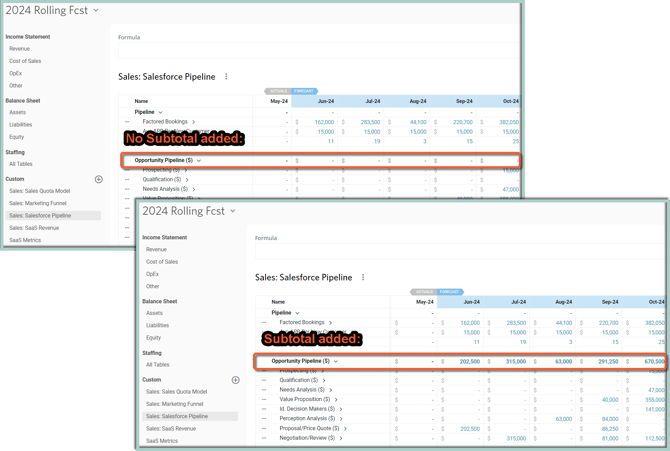This screenshot has height=451, width=670.
Task: Open the three-dot menu by the lower Salesforce Pipeline title
Action: pyautogui.click(x=363, y=277)
